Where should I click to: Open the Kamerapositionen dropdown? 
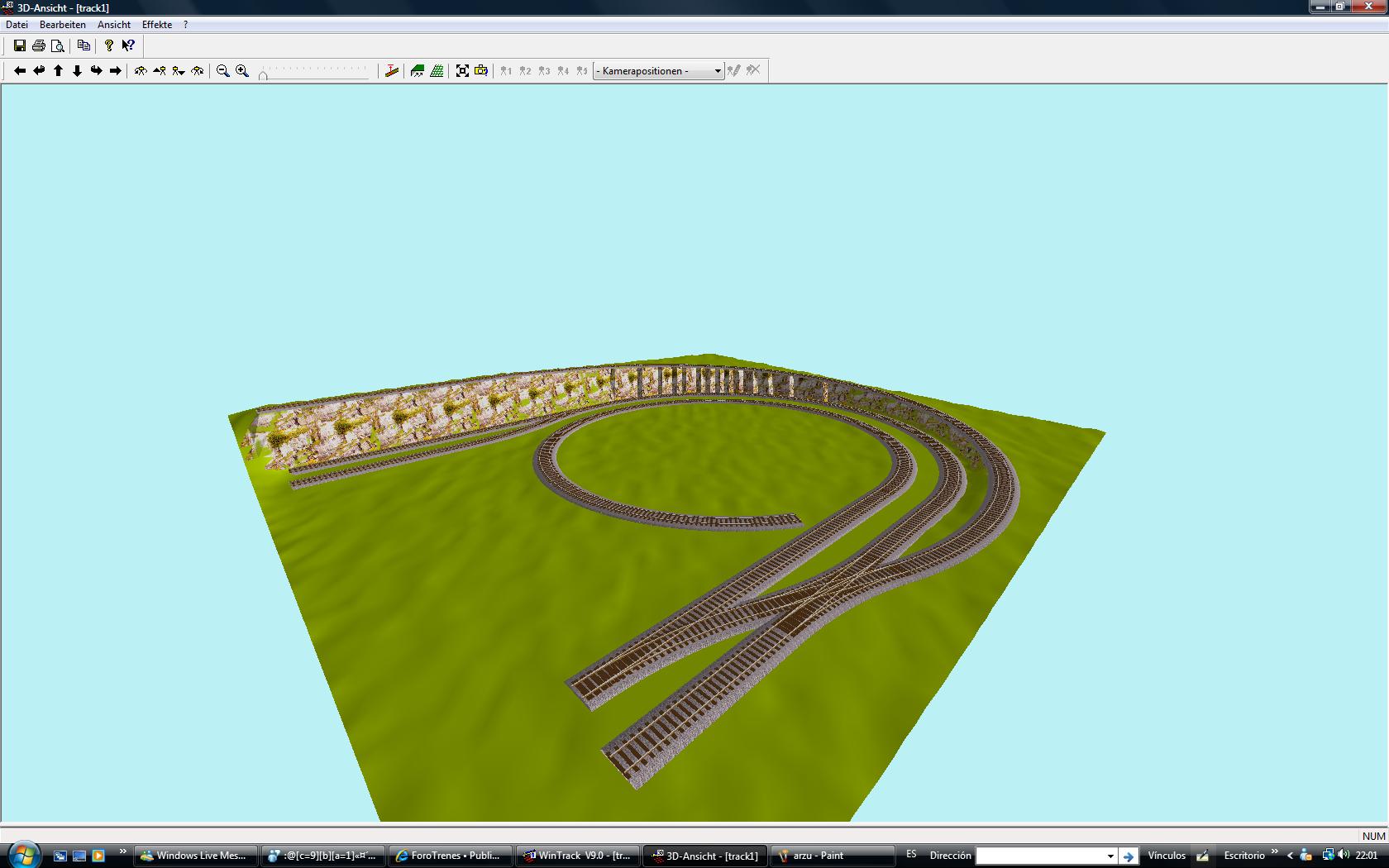[x=659, y=71]
